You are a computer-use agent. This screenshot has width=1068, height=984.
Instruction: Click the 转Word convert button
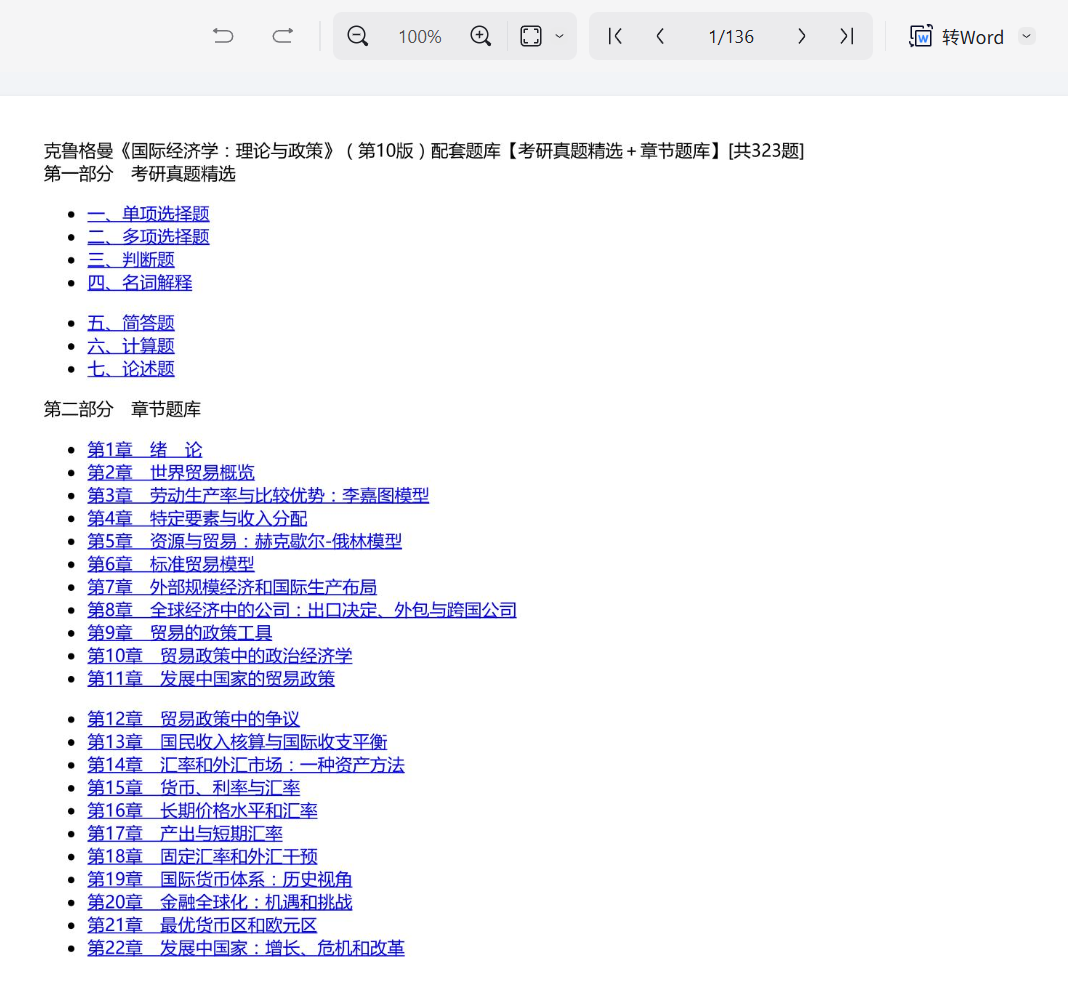click(956, 37)
